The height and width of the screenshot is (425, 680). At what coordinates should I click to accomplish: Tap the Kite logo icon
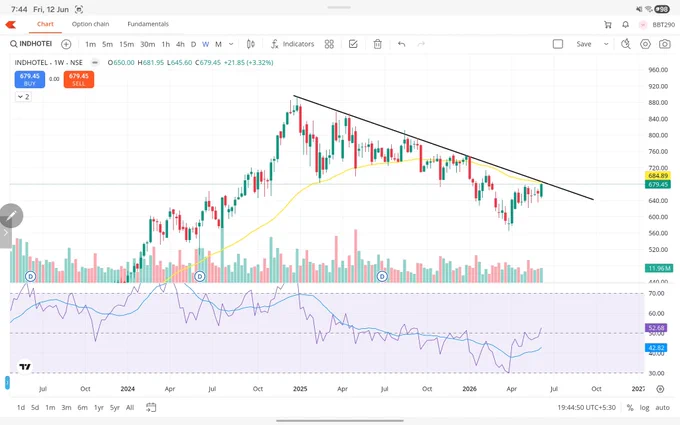point(10,24)
